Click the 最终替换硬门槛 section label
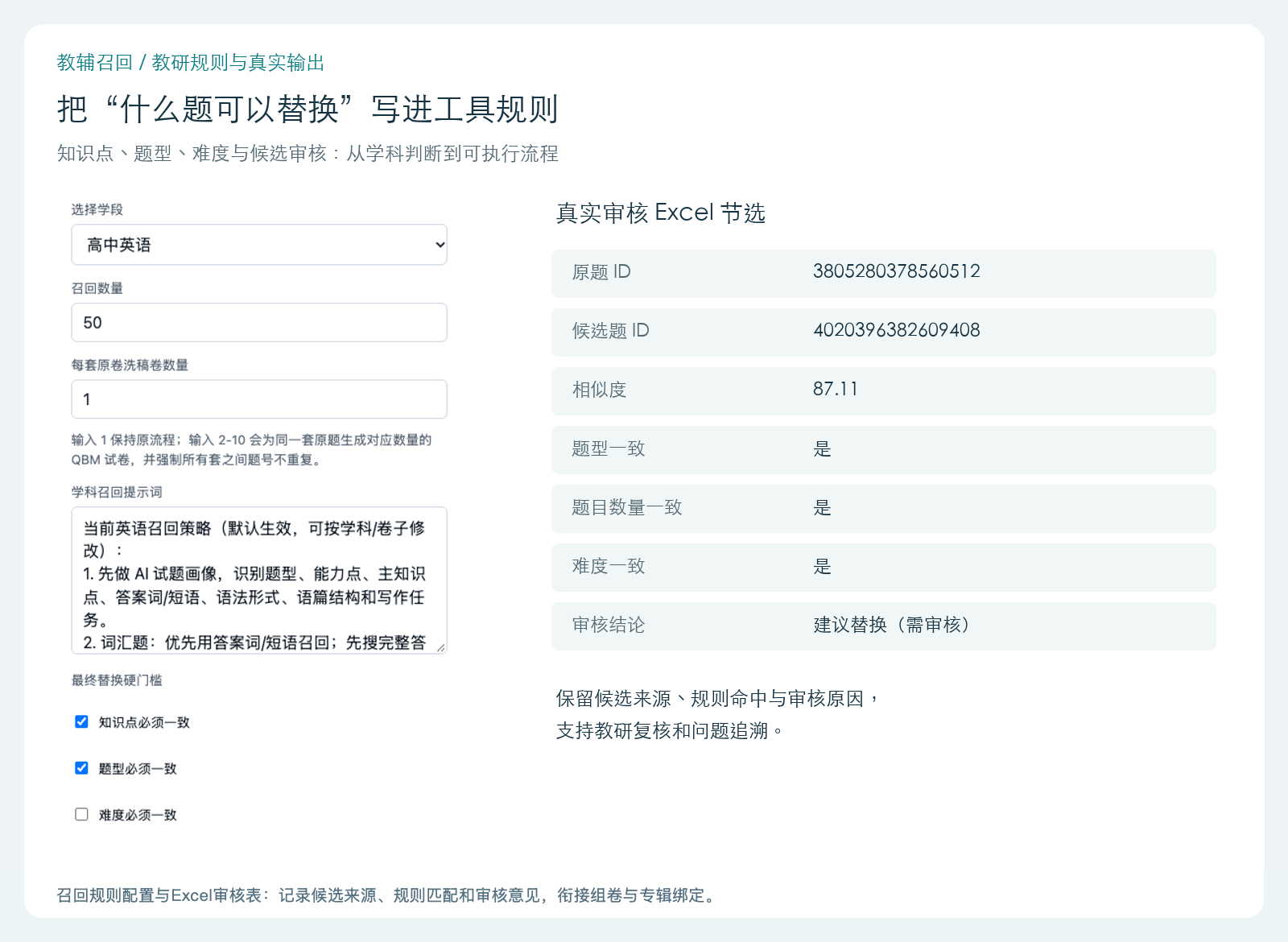The image size is (1288, 942). point(117,680)
